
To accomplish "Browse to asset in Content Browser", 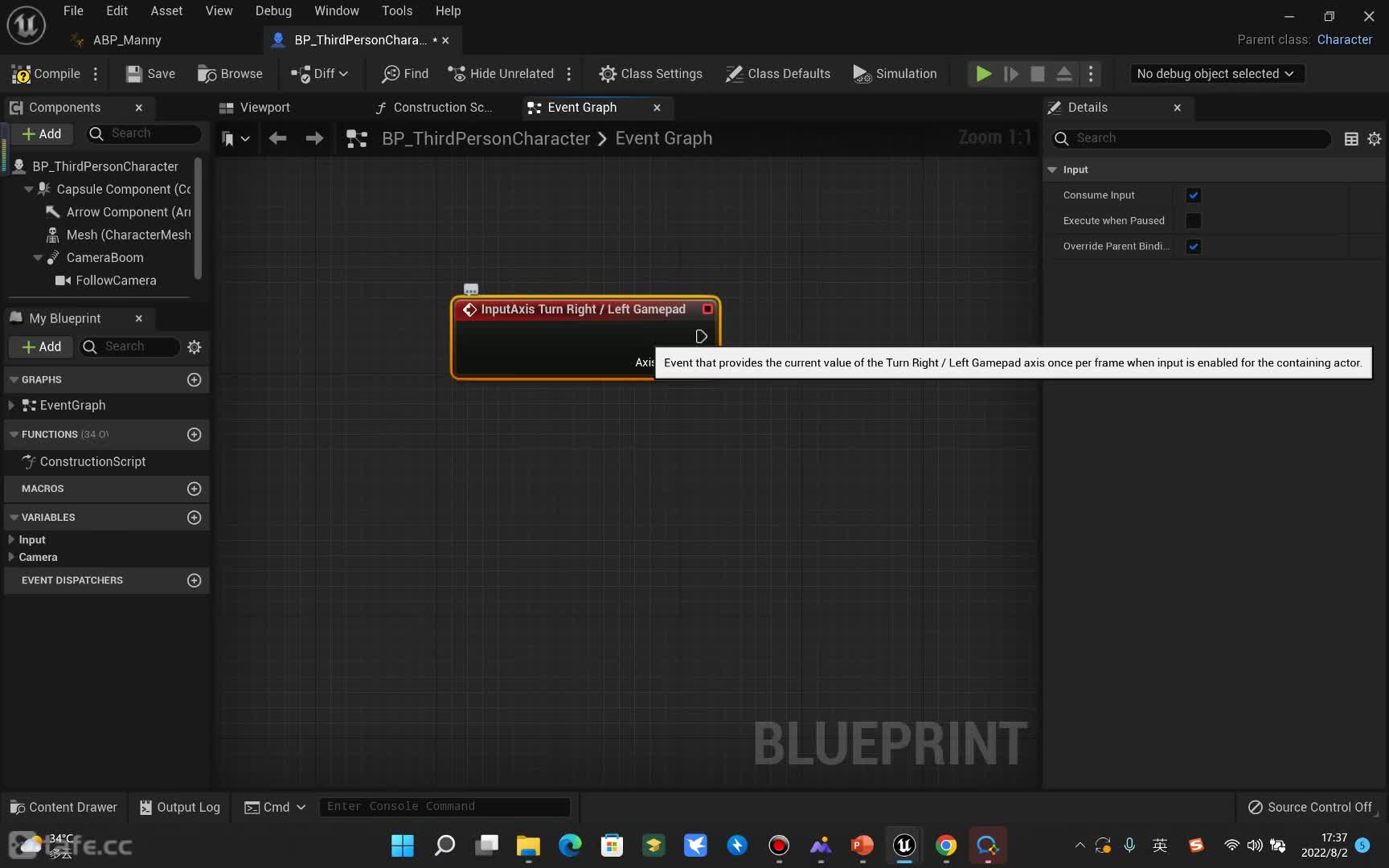I will point(230,74).
